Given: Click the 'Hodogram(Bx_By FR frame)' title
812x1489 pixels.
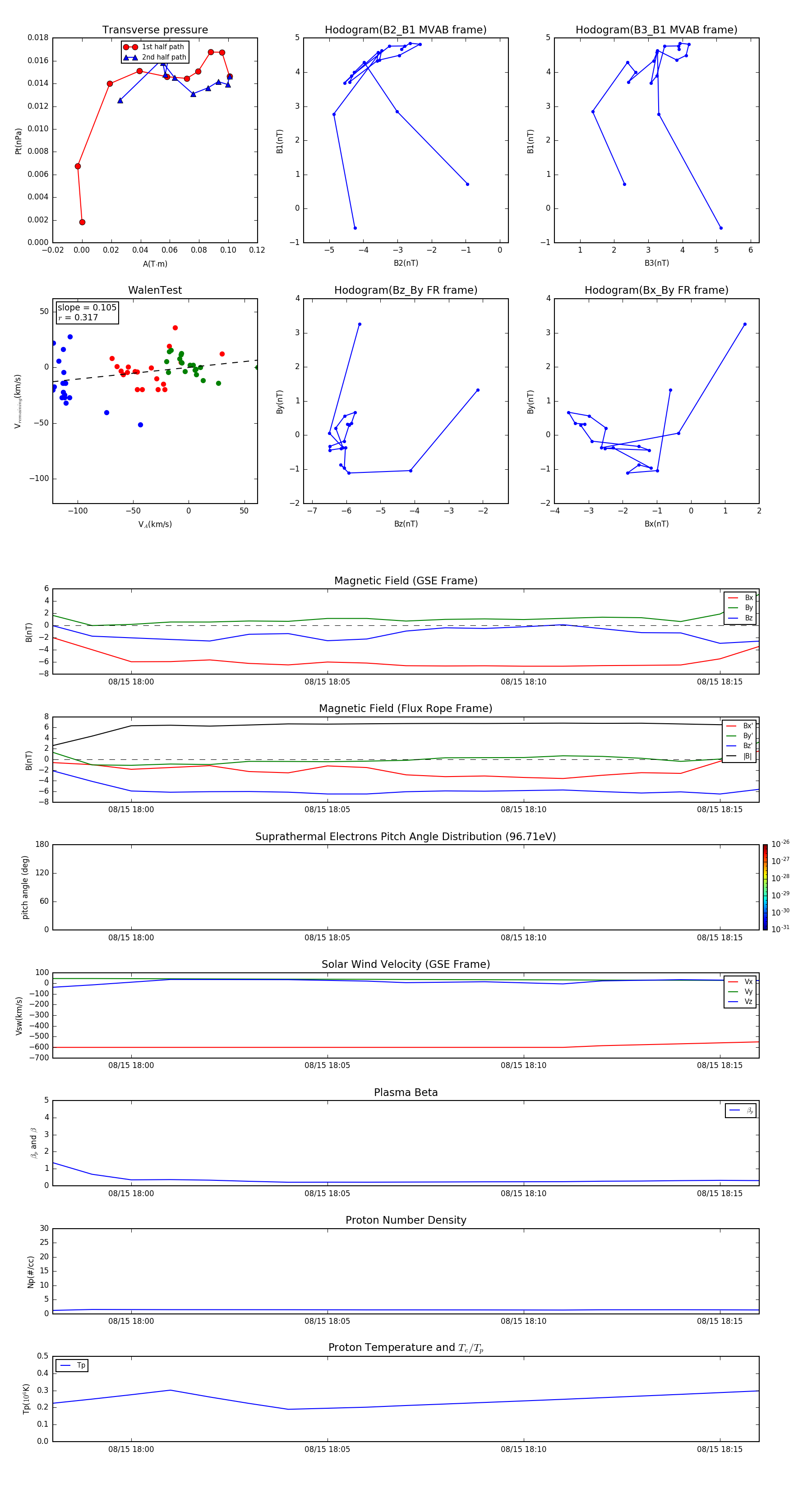Looking at the screenshot, I should click(x=656, y=290).
